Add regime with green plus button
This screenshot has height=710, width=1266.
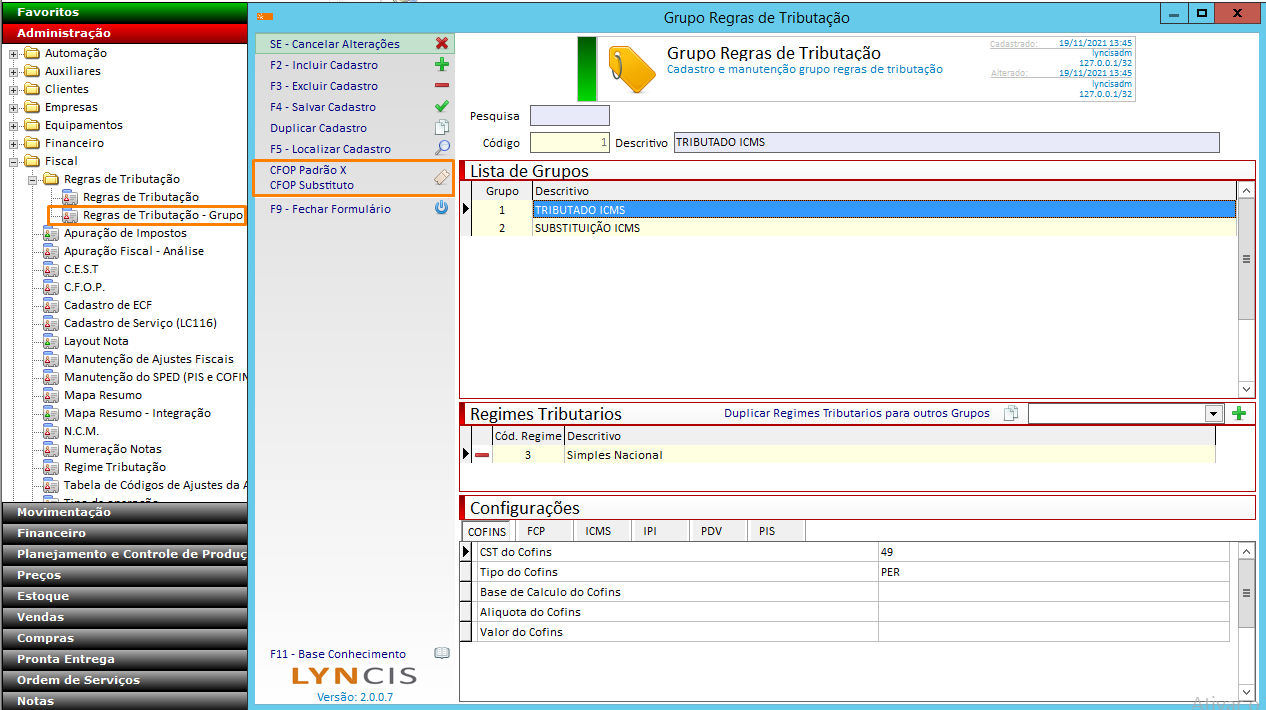coord(1239,414)
